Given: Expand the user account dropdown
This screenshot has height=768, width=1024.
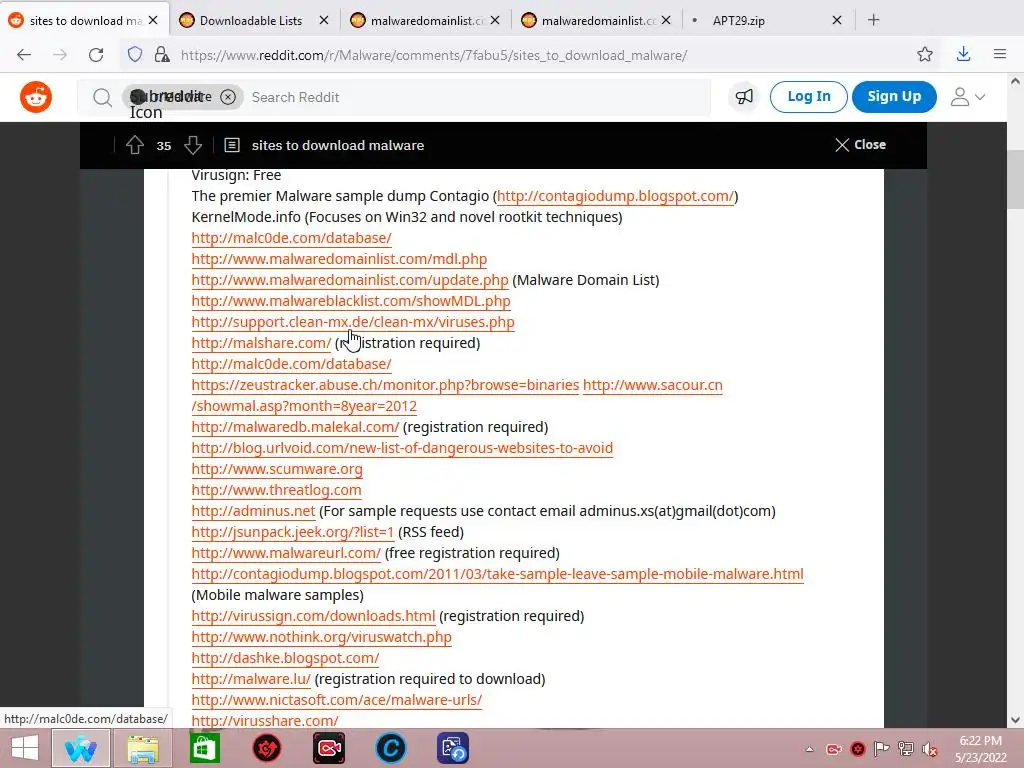Looking at the screenshot, I should 968,97.
